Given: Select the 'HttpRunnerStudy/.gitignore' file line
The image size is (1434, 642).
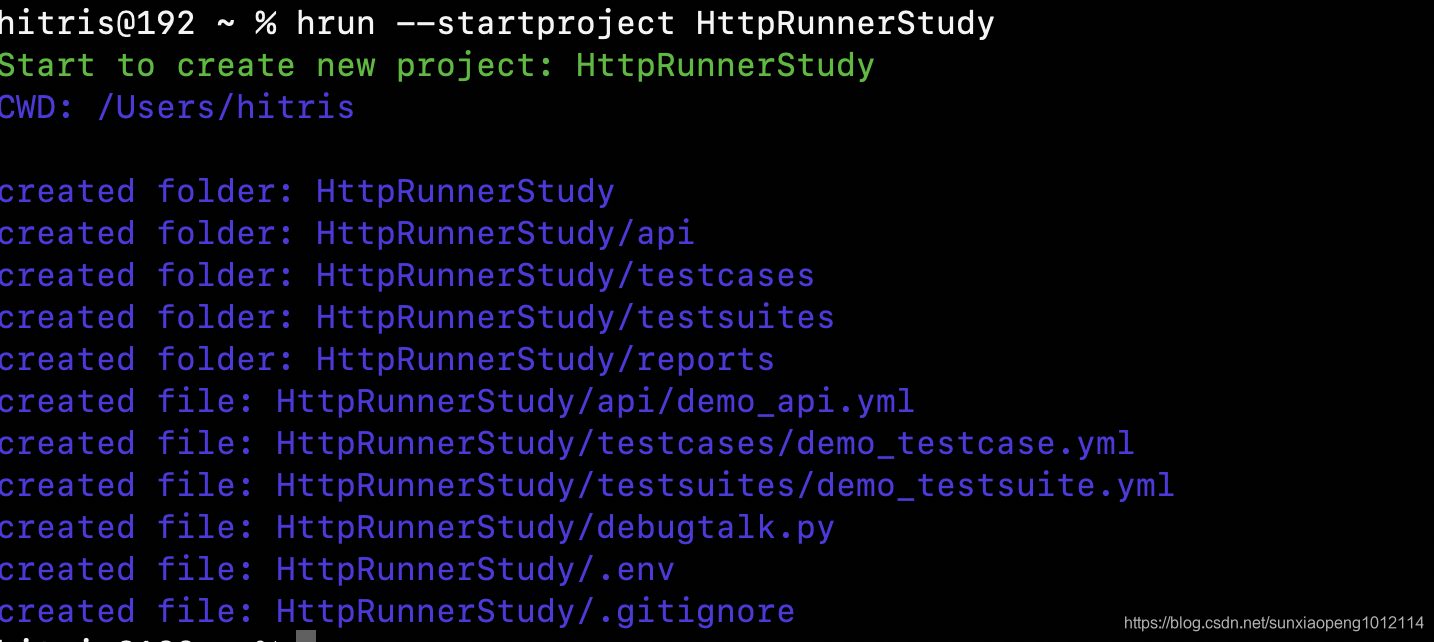Looking at the screenshot, I should pyautogui.click(x=397, y=611).
